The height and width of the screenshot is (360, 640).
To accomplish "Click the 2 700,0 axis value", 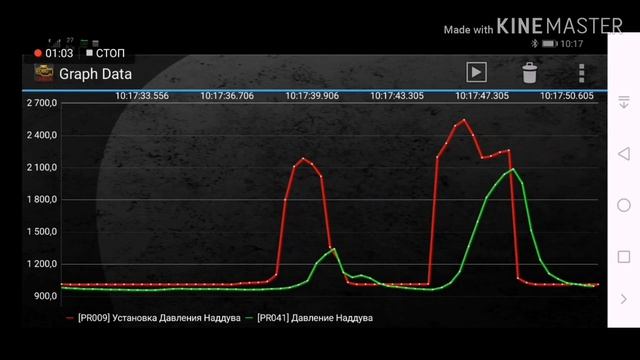I will (42, 103).
